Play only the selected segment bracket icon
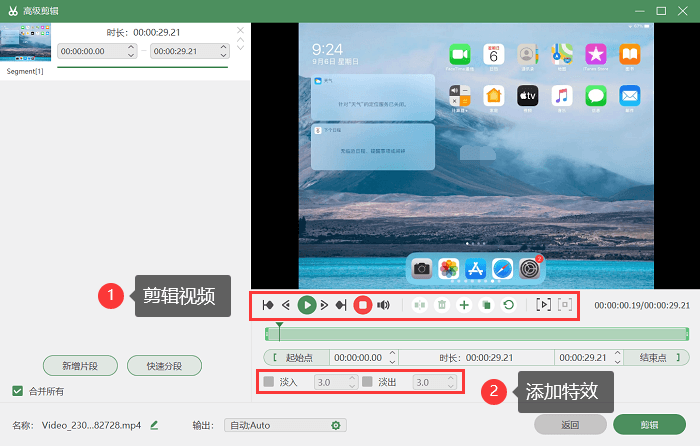 543,305
